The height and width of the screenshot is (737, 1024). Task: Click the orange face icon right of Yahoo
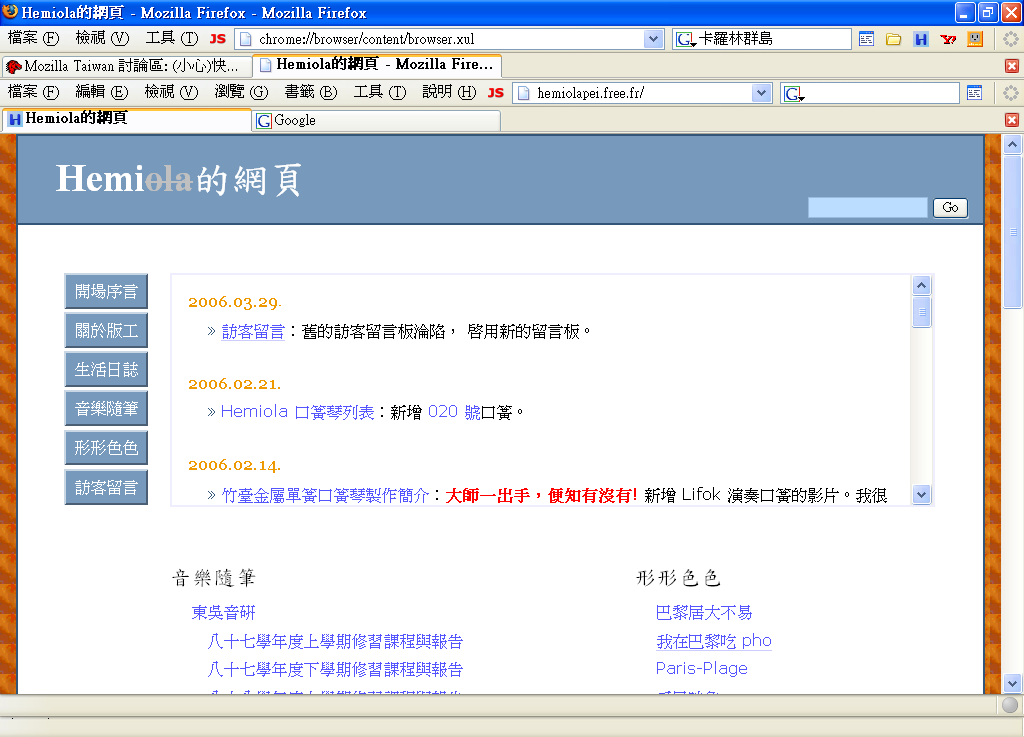[x=975, y=39]
